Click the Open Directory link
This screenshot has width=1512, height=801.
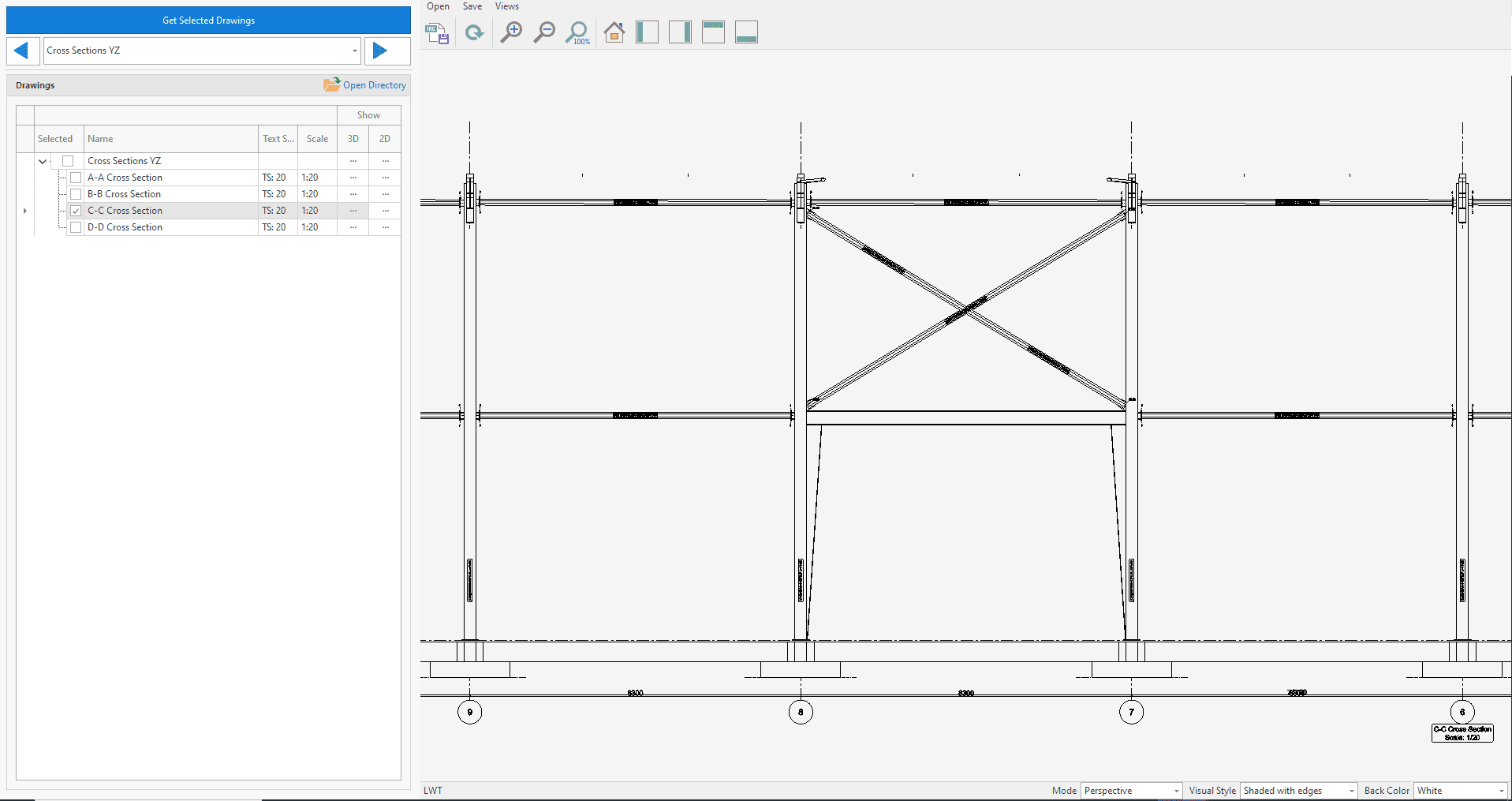365,85
